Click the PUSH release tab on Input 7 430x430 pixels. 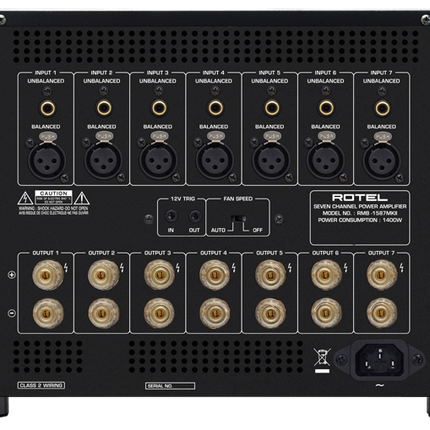tap(382, 136)
